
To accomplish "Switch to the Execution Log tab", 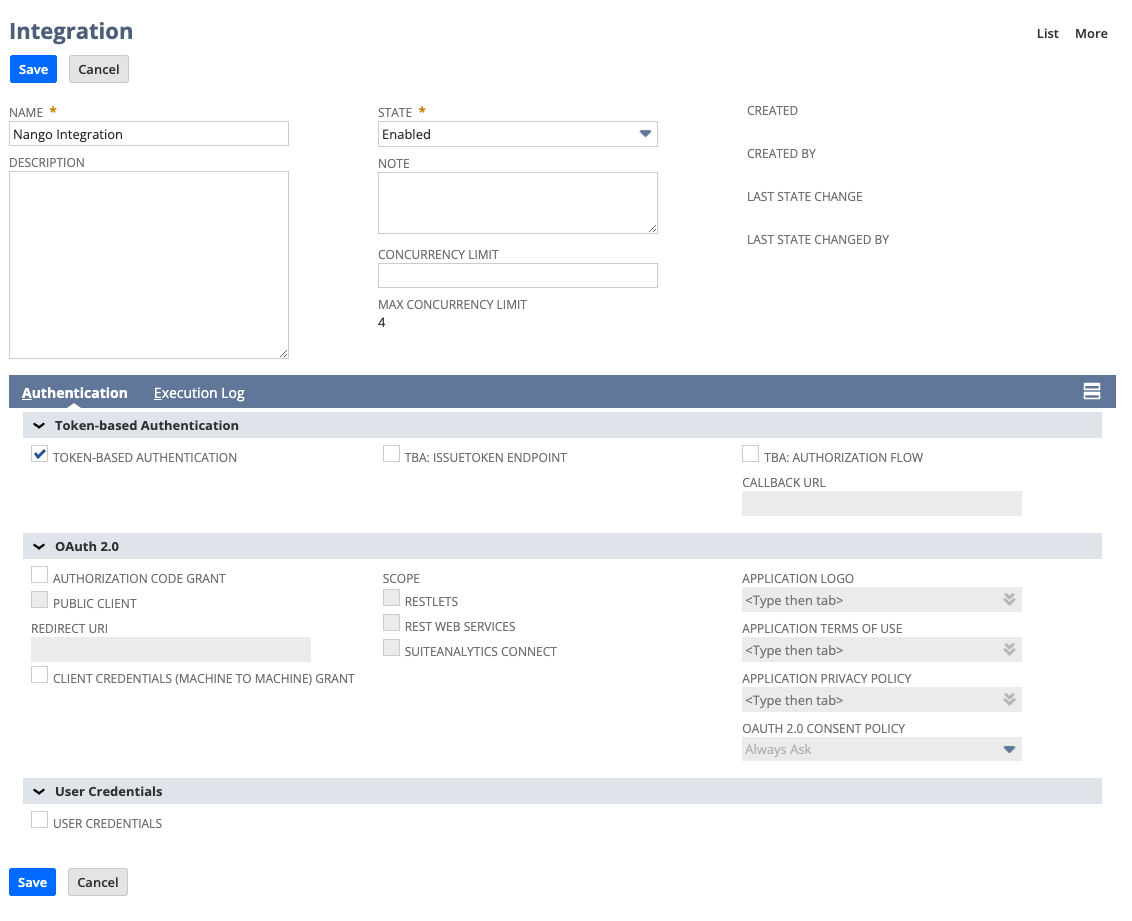I will pyautogui.click(x=199, y=393).
